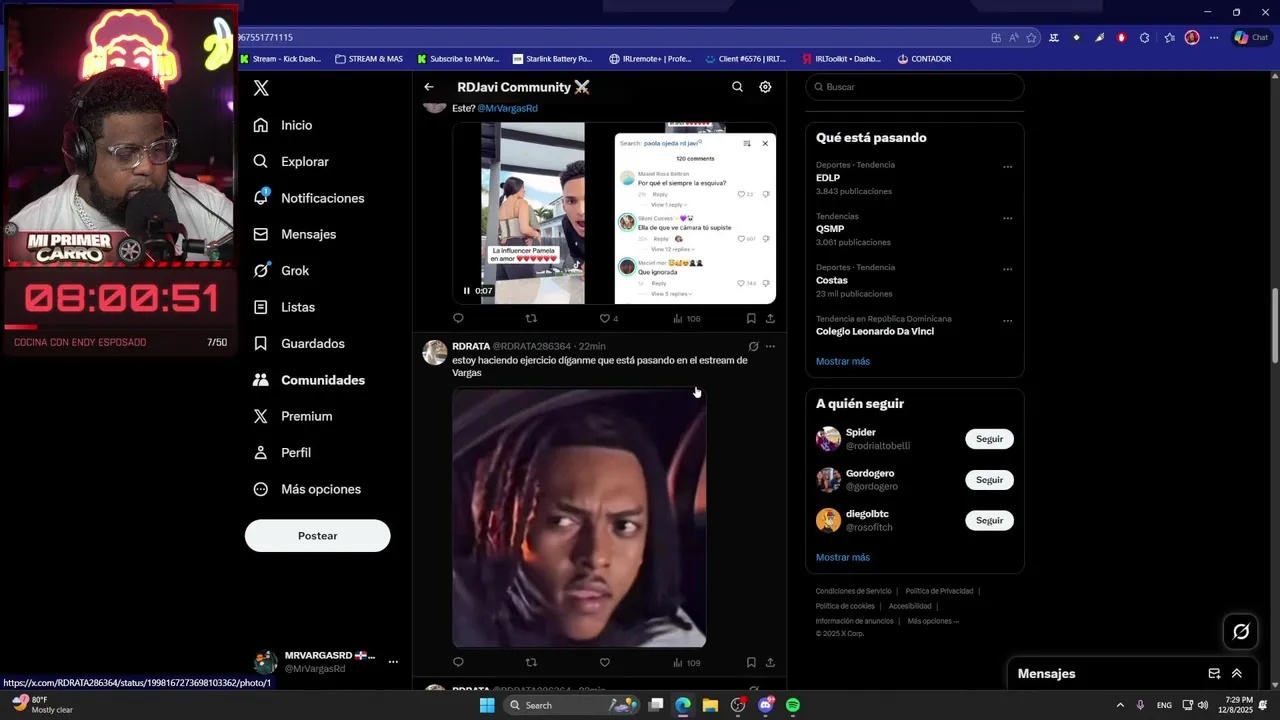Open more options for QSMP trend
Screen dimensions: 1280x720
[1007, 218]
